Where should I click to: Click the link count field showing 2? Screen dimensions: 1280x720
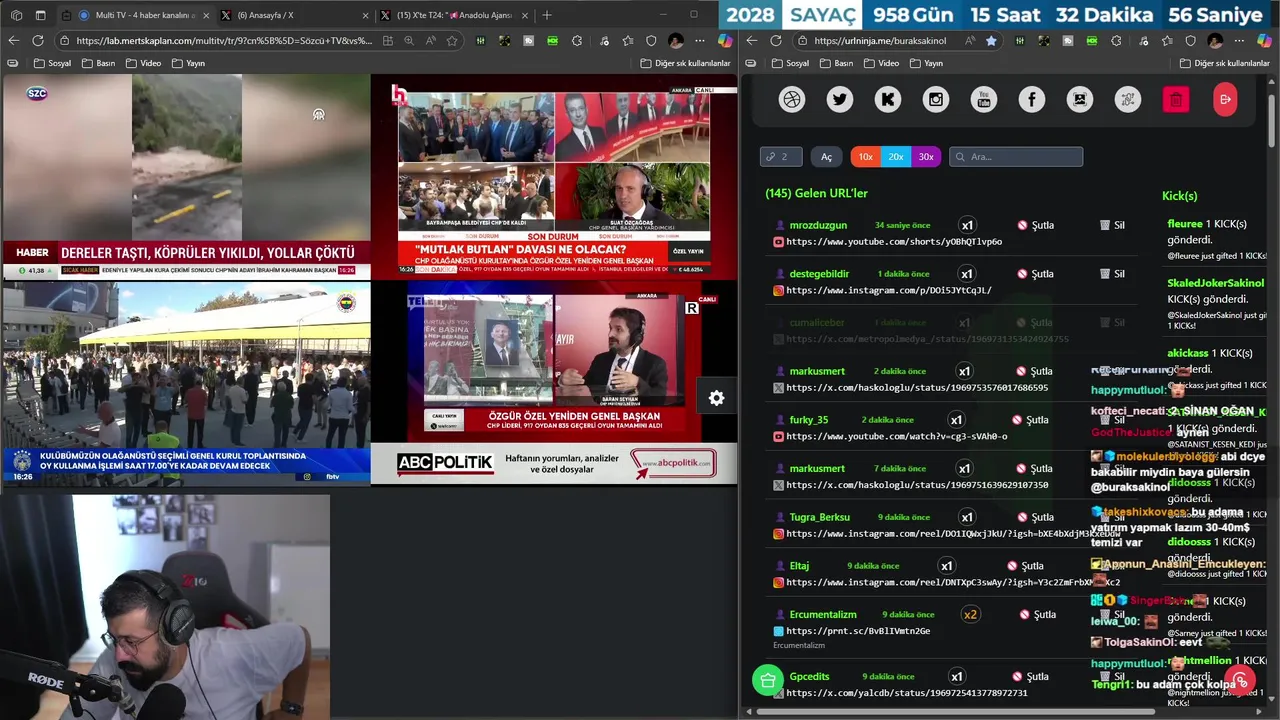[x=781, y=157]
